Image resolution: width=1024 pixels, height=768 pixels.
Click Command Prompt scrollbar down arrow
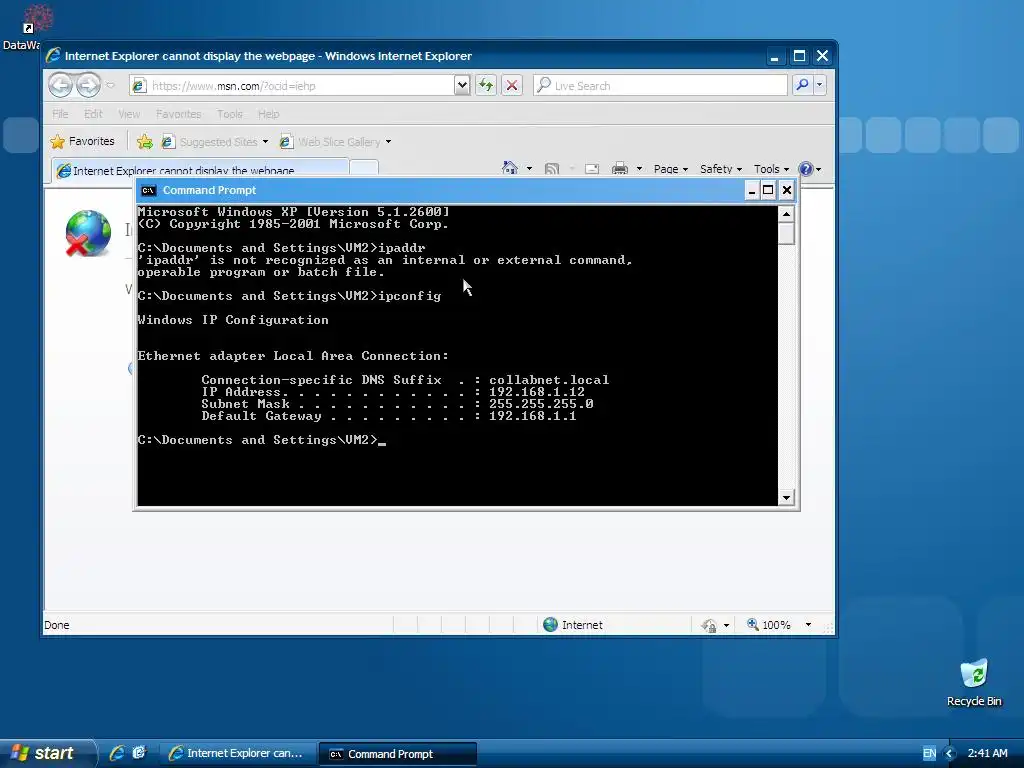[786, 498]
